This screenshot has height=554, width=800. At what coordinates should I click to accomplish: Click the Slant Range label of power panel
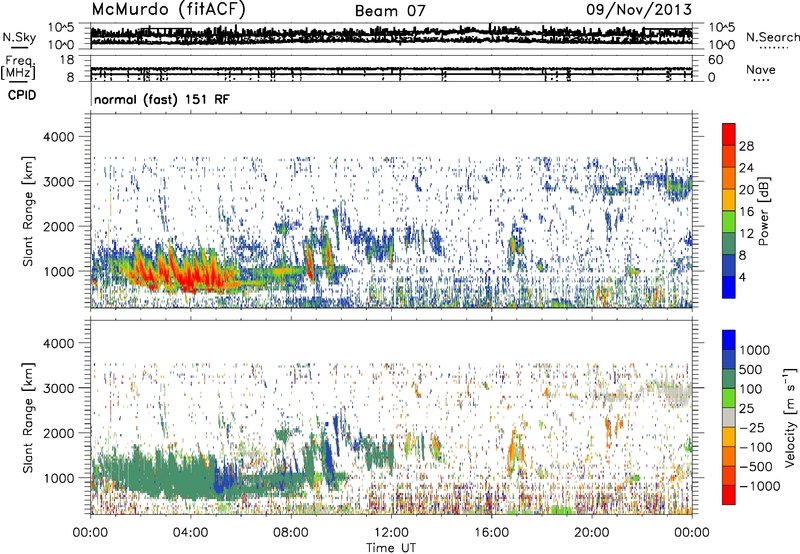(x=28, y=211)
